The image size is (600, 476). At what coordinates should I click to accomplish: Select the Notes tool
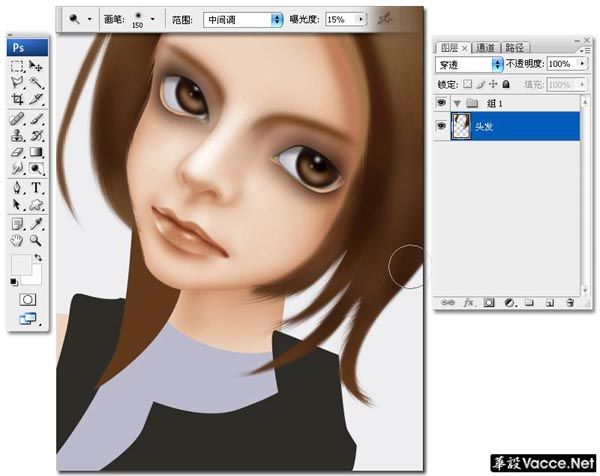17,224
